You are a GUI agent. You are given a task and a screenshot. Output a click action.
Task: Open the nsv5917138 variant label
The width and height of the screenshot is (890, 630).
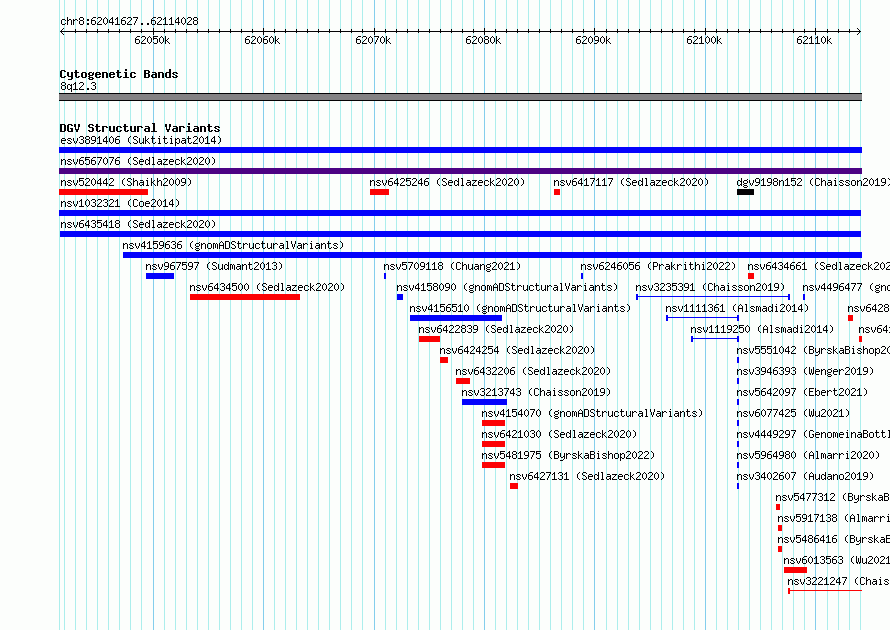pos(833,518)
